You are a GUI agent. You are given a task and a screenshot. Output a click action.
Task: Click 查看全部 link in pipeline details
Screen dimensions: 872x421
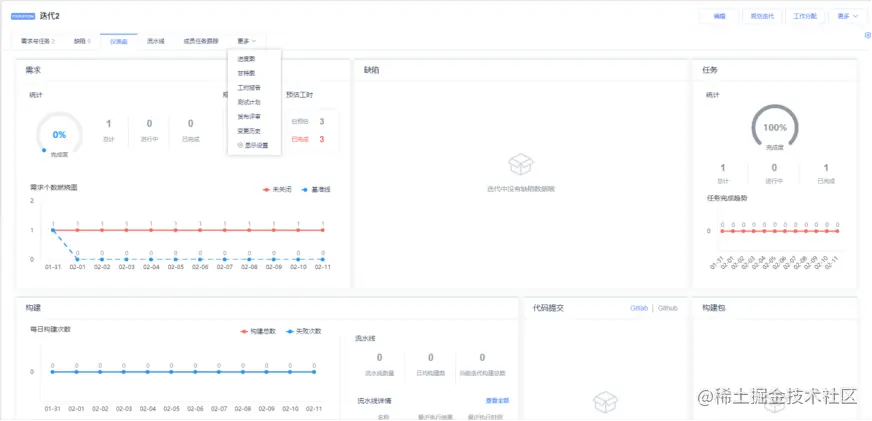click(497, 400)
